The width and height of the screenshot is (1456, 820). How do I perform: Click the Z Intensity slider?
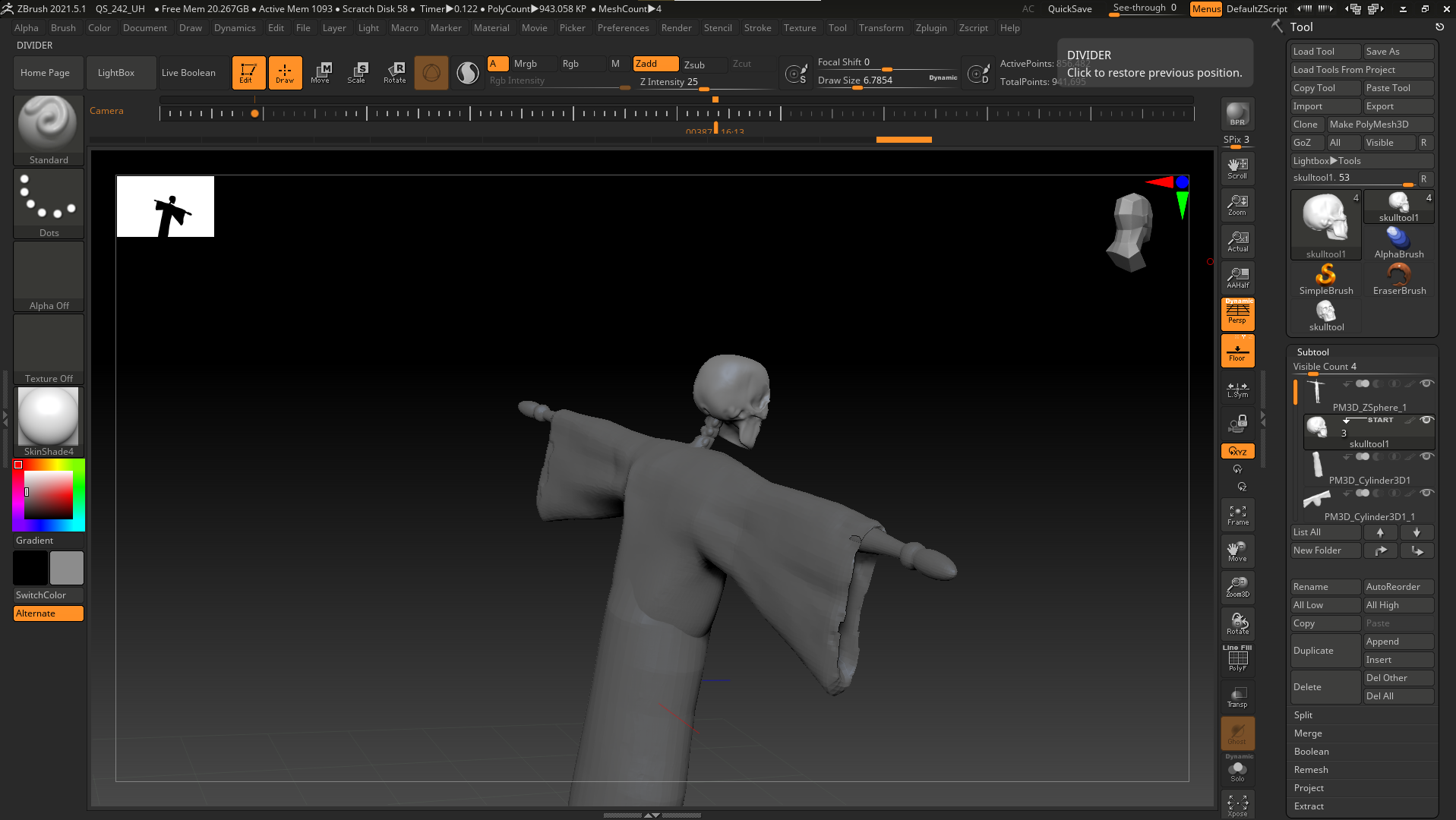tap(703, 82)
